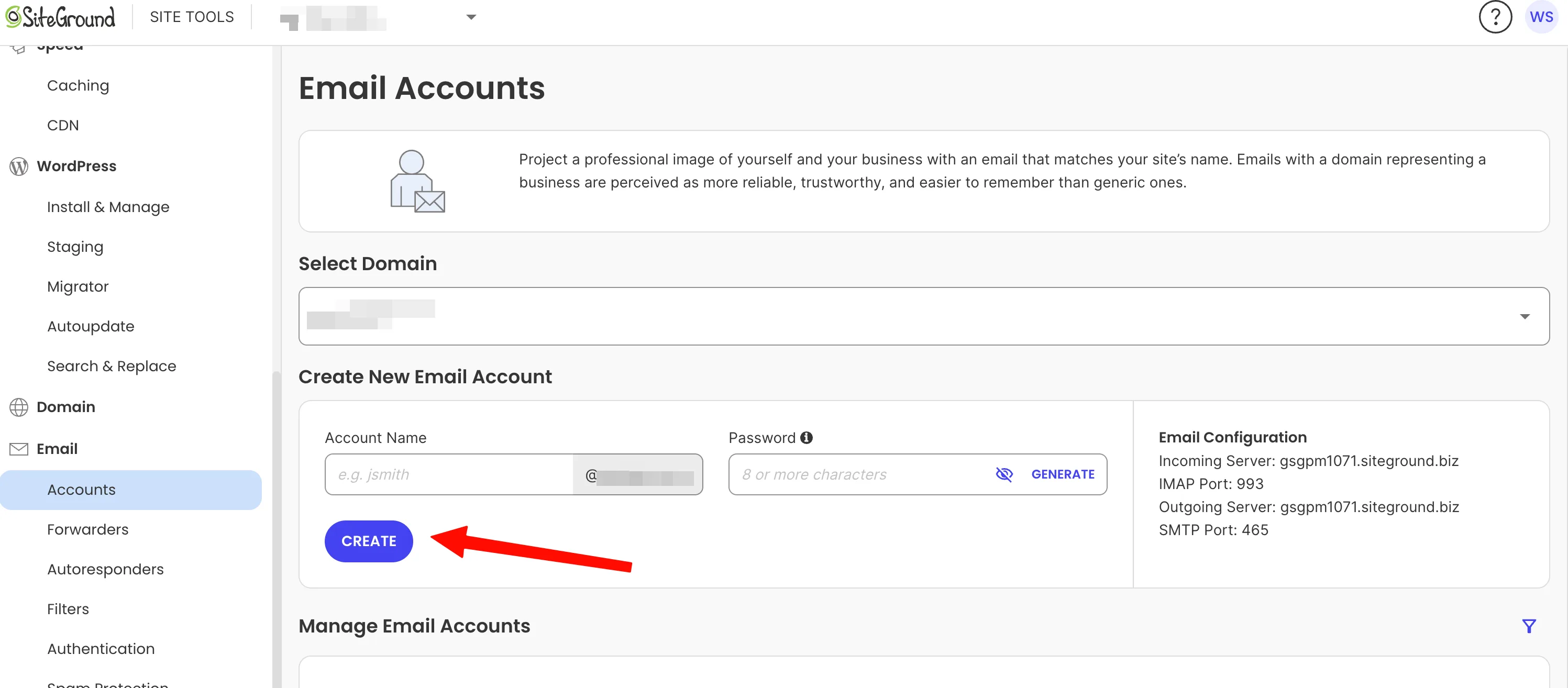Click the CREATE button

(368, 541)
